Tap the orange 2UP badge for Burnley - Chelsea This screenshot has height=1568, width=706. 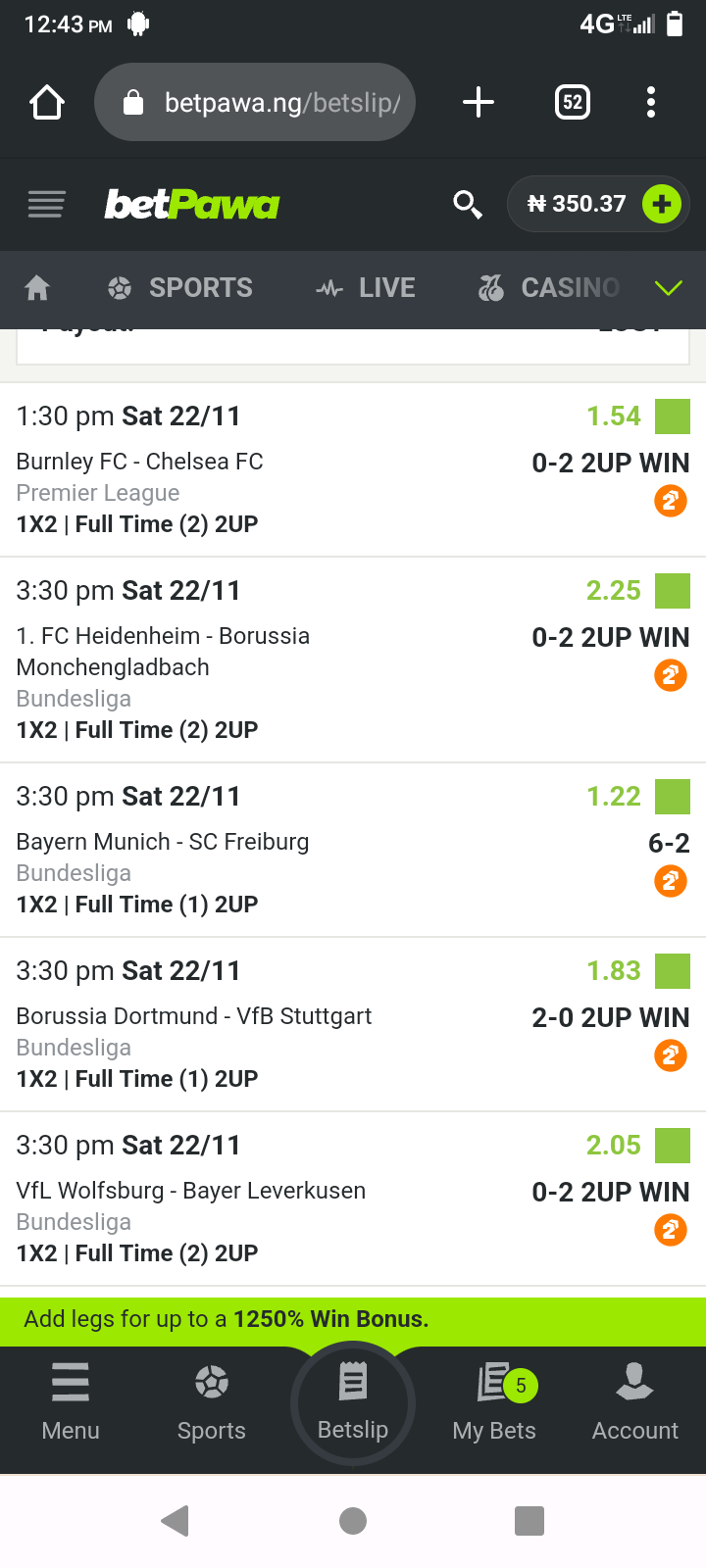[x=671, y=501]
